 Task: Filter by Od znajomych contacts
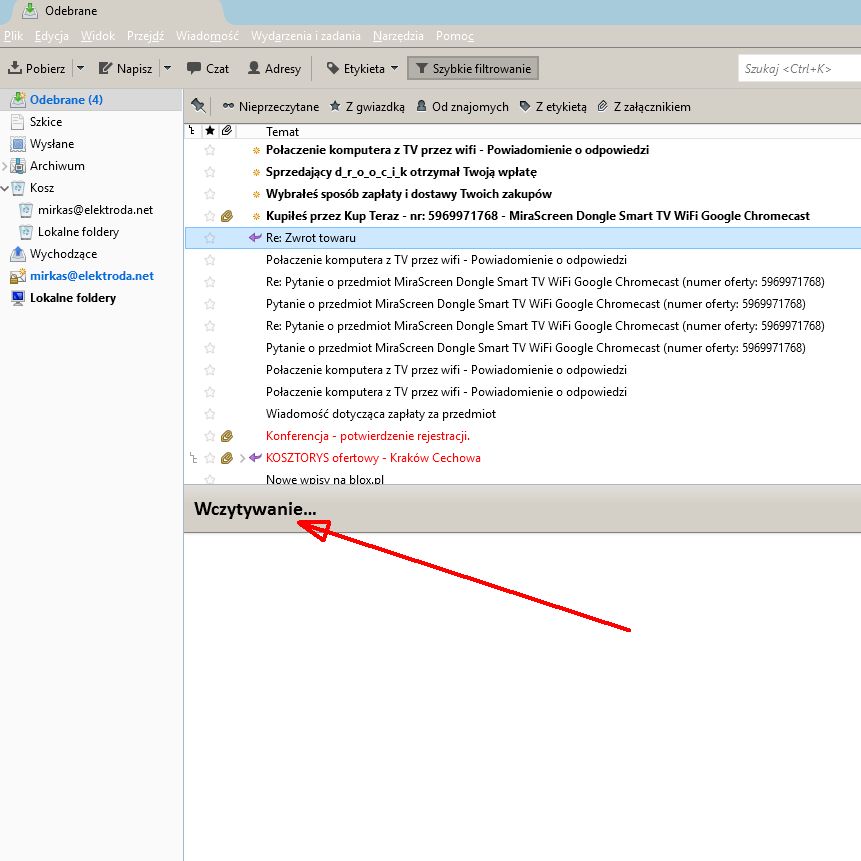462,107
